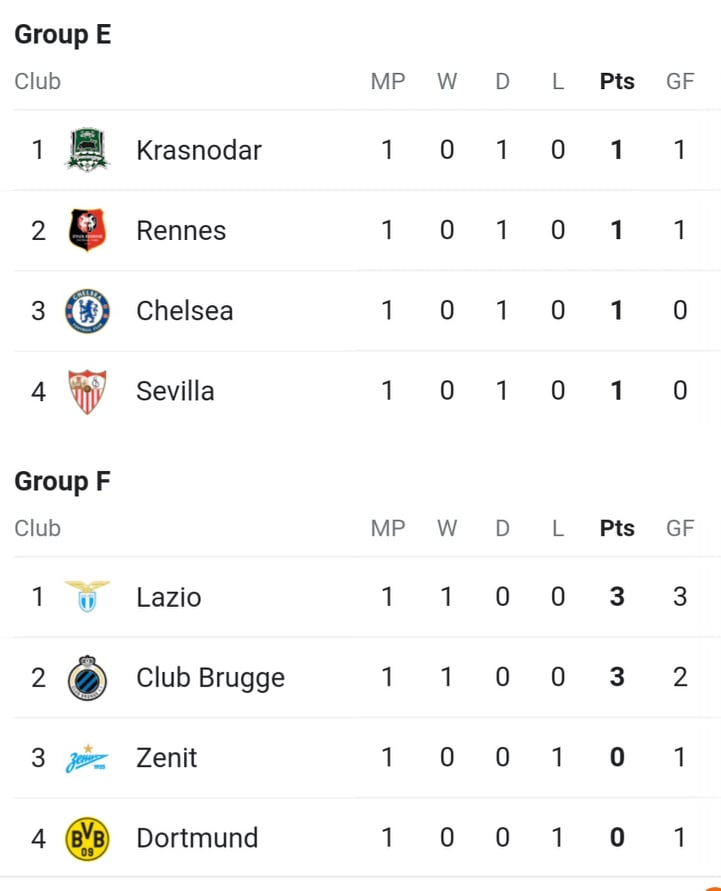The height and width of the screenshot is (891, 721).
Task: Click the Dortmund BVB logo
Action: [87, 839]
